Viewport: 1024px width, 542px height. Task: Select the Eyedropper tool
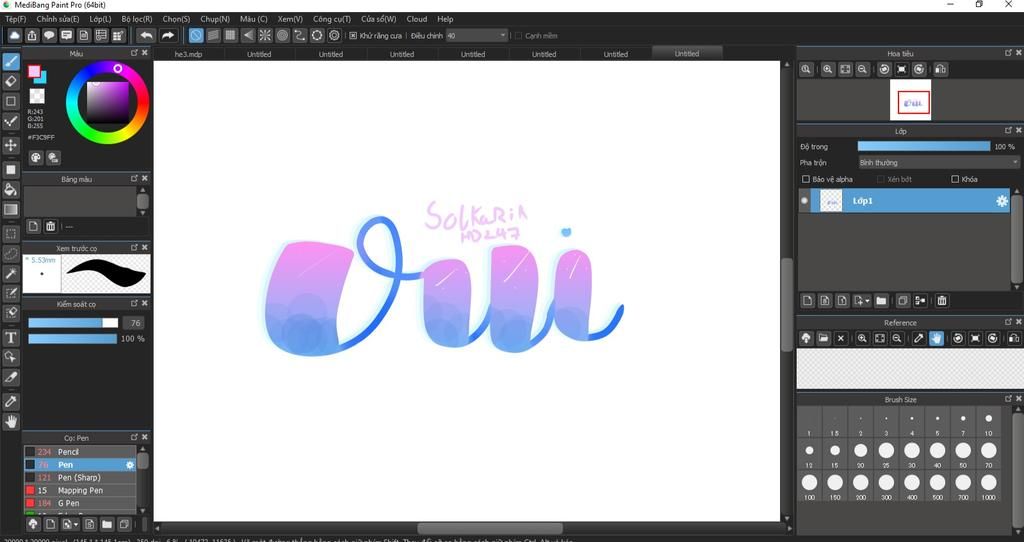point(11,401)
